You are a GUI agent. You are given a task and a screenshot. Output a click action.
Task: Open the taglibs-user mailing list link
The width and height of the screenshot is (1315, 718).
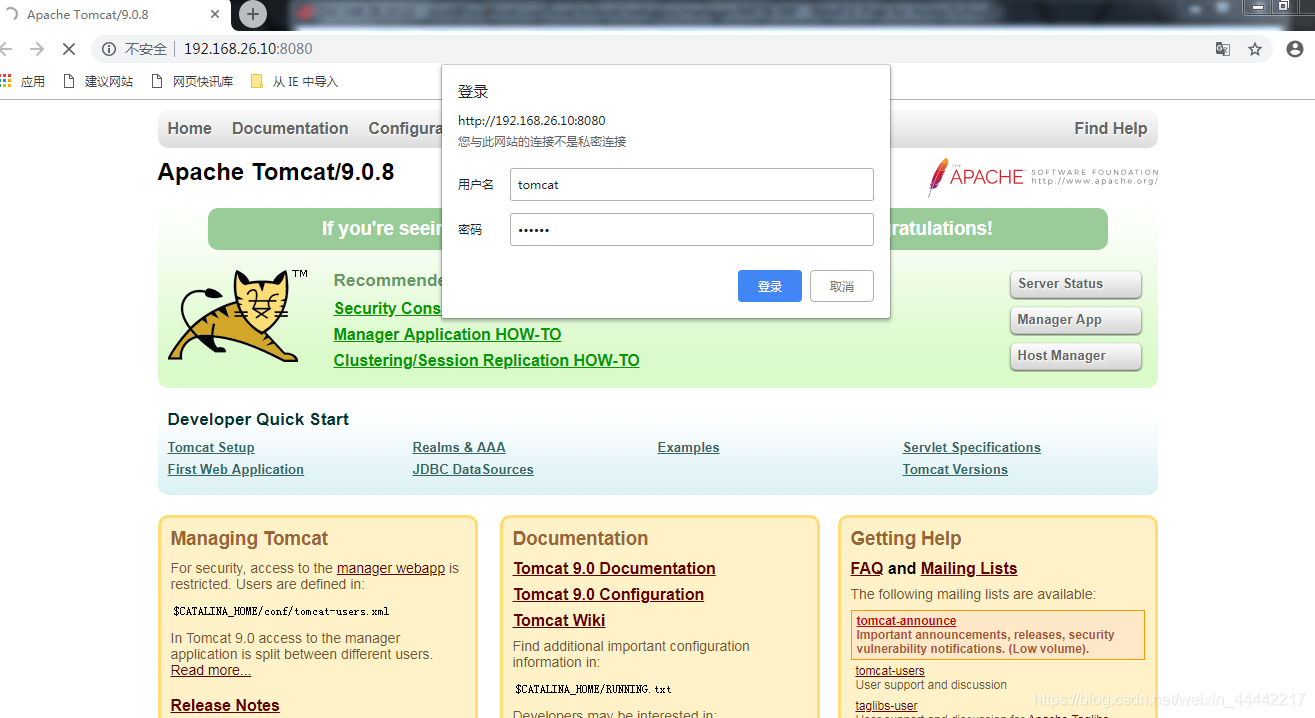(887, 706)
